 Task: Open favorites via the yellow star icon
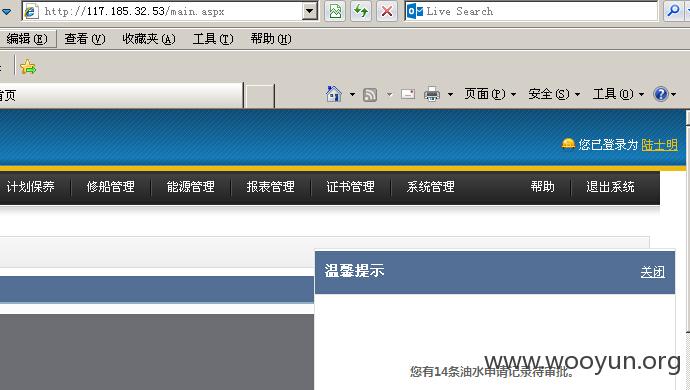pos(28,67)
